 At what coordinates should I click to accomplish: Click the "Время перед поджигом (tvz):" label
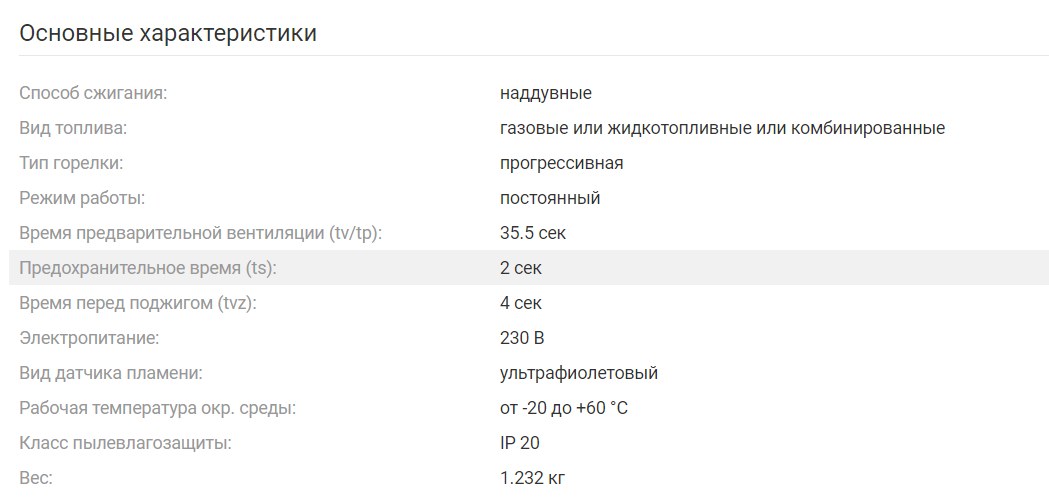[x=138, y=303]
